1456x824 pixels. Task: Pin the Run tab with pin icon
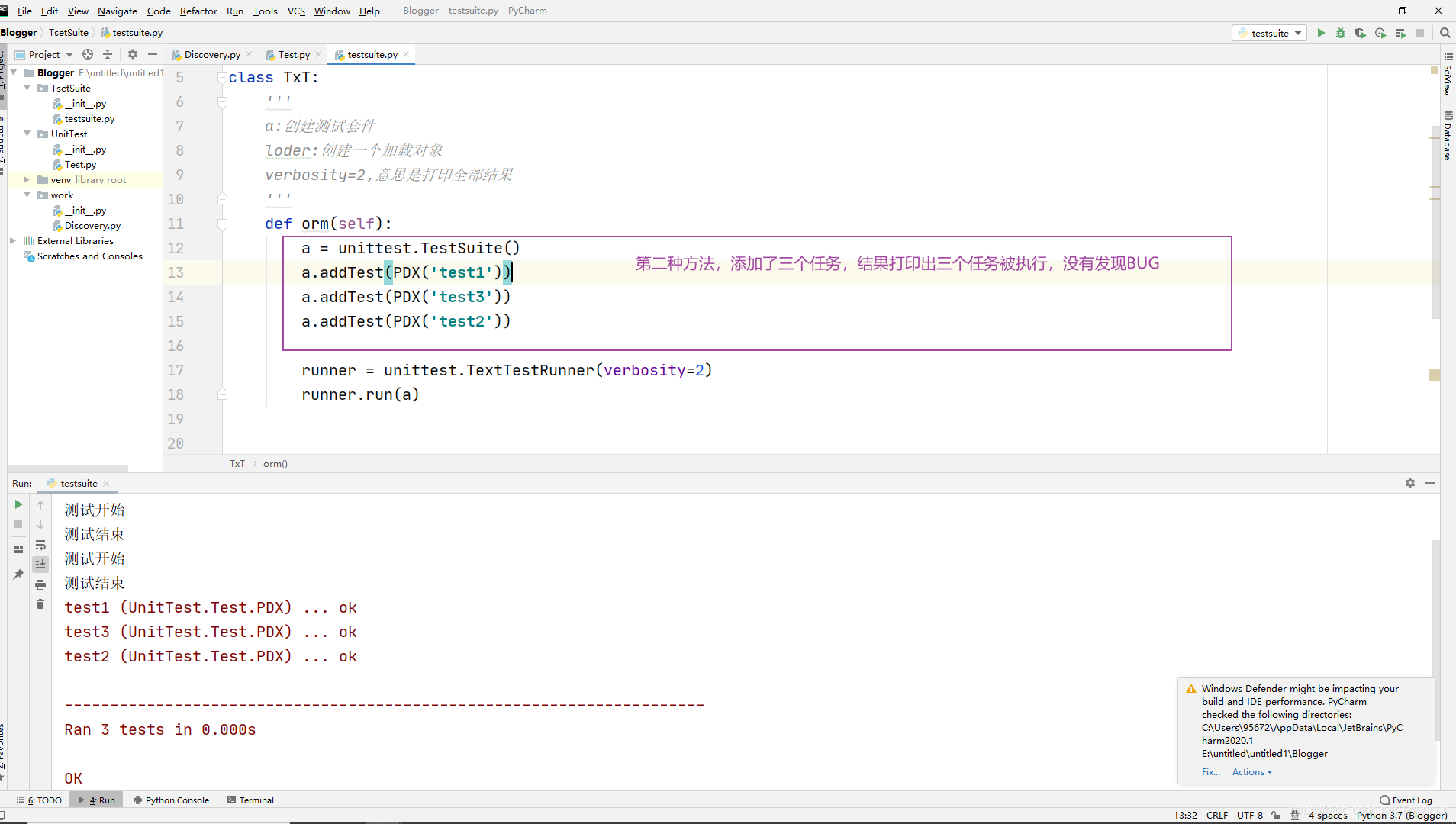click(18, 575)
